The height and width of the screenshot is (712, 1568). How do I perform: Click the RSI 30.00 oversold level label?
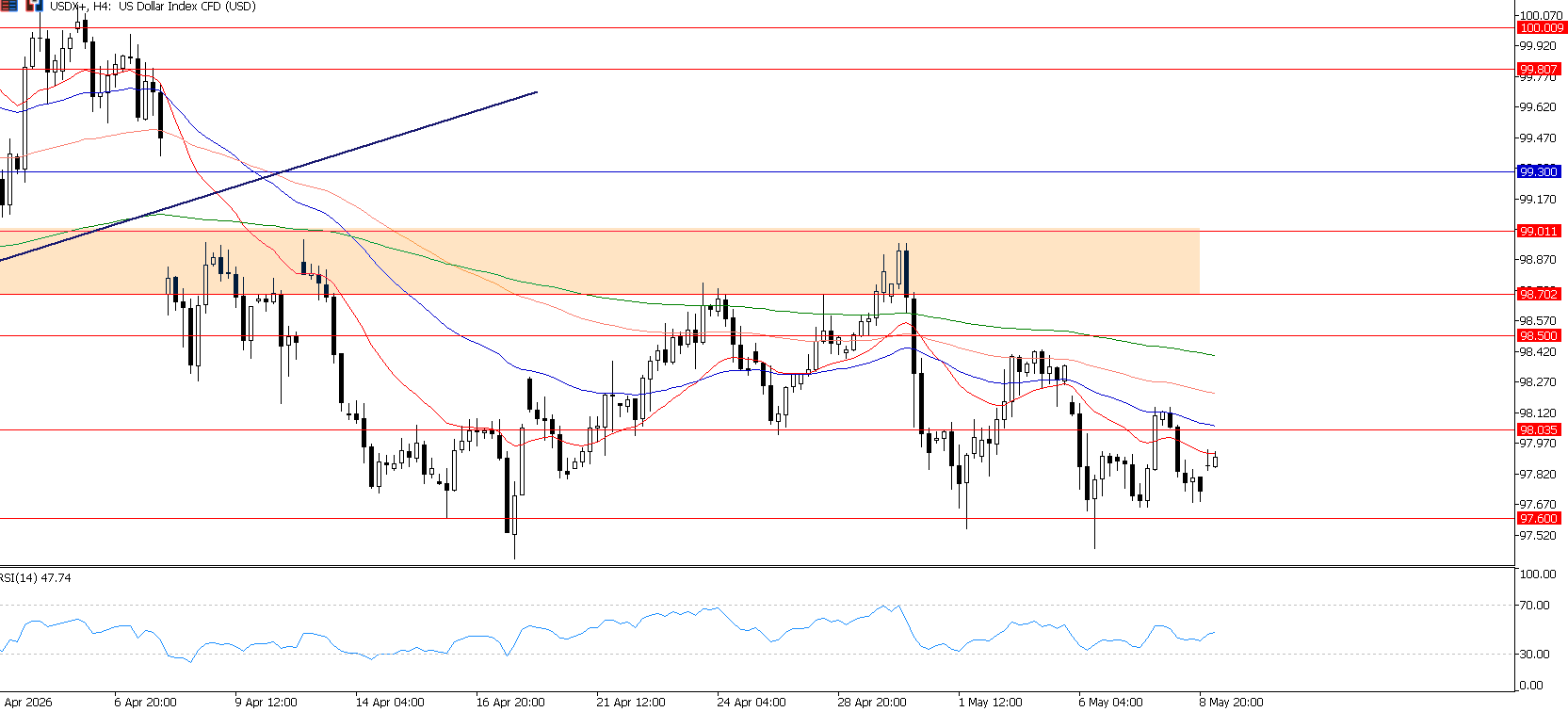[x=1534, y=654]
